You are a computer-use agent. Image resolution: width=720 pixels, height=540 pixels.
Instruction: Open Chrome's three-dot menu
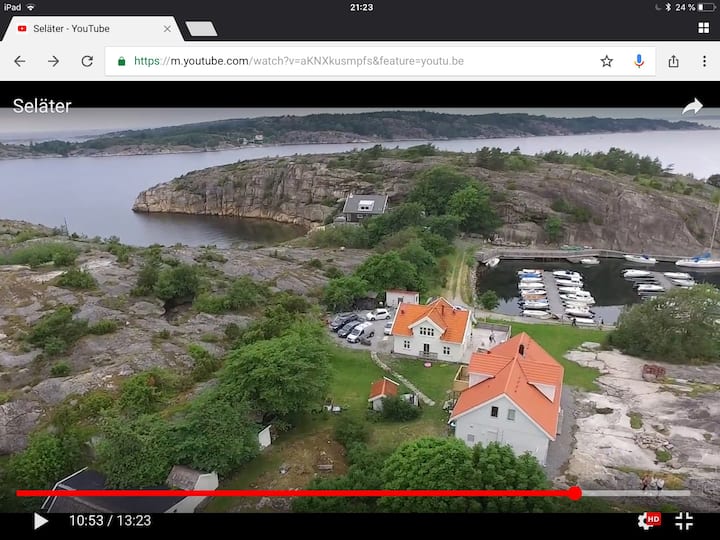click(704, 61)
